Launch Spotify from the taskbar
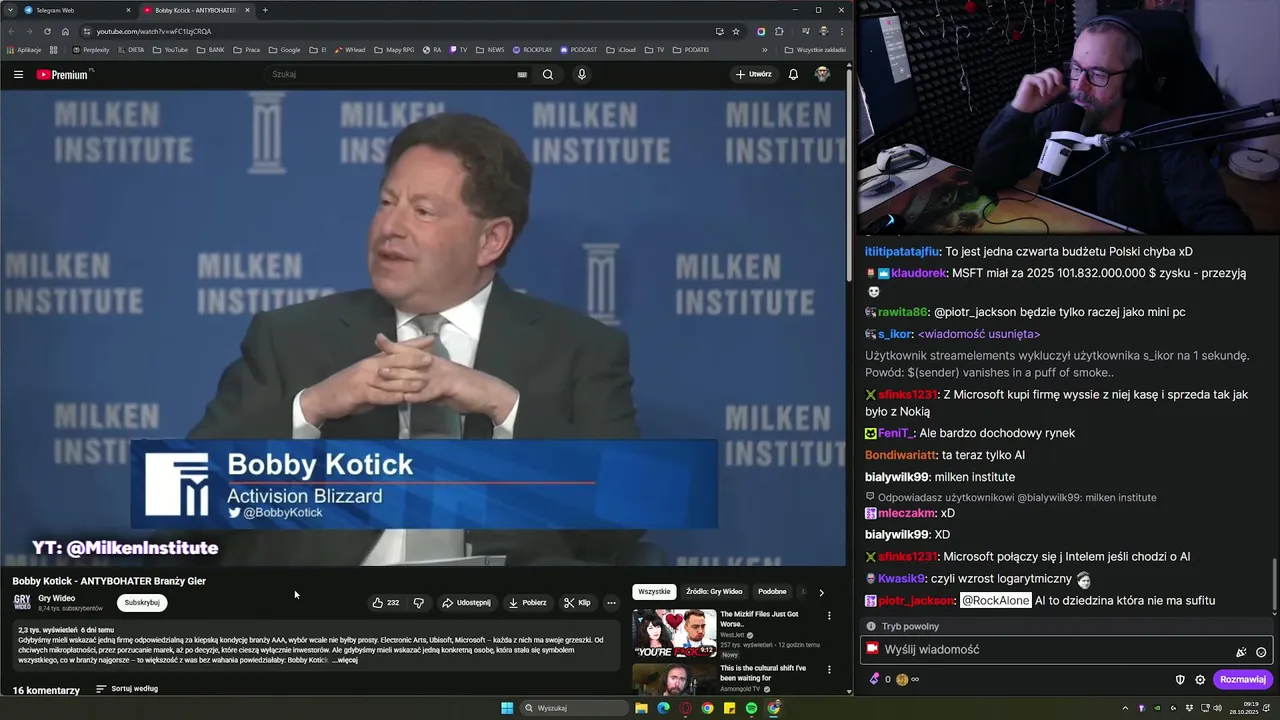Screen dimensions: 1280x720 click(751, 708)
